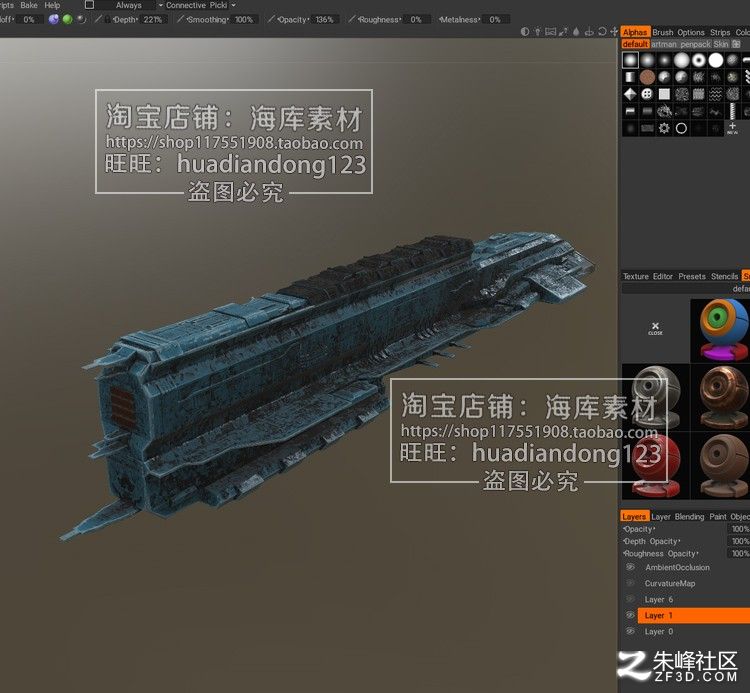
Task: Open the Bake menu
Action: pos(29,5)
